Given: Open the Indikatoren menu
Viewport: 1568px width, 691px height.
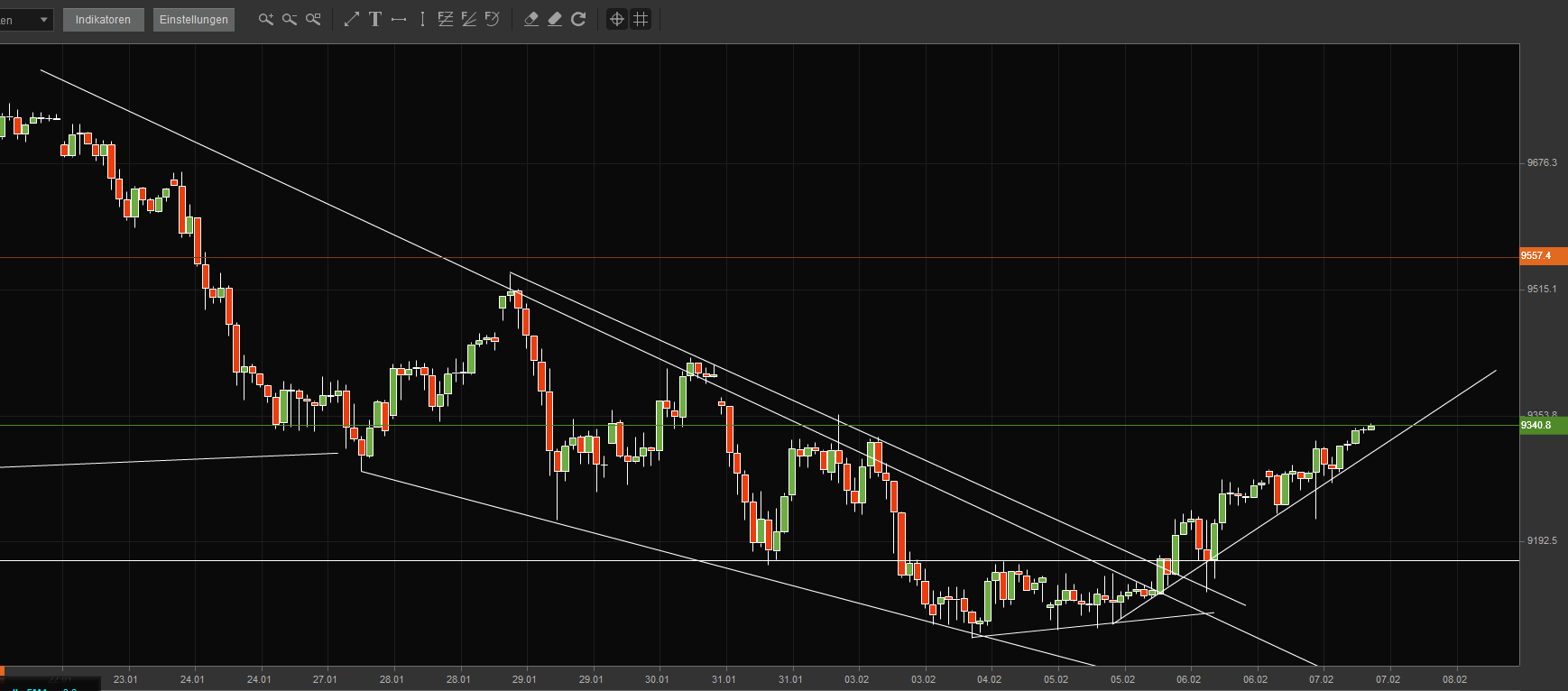Looking at the screenshot, I should [103, 20].
